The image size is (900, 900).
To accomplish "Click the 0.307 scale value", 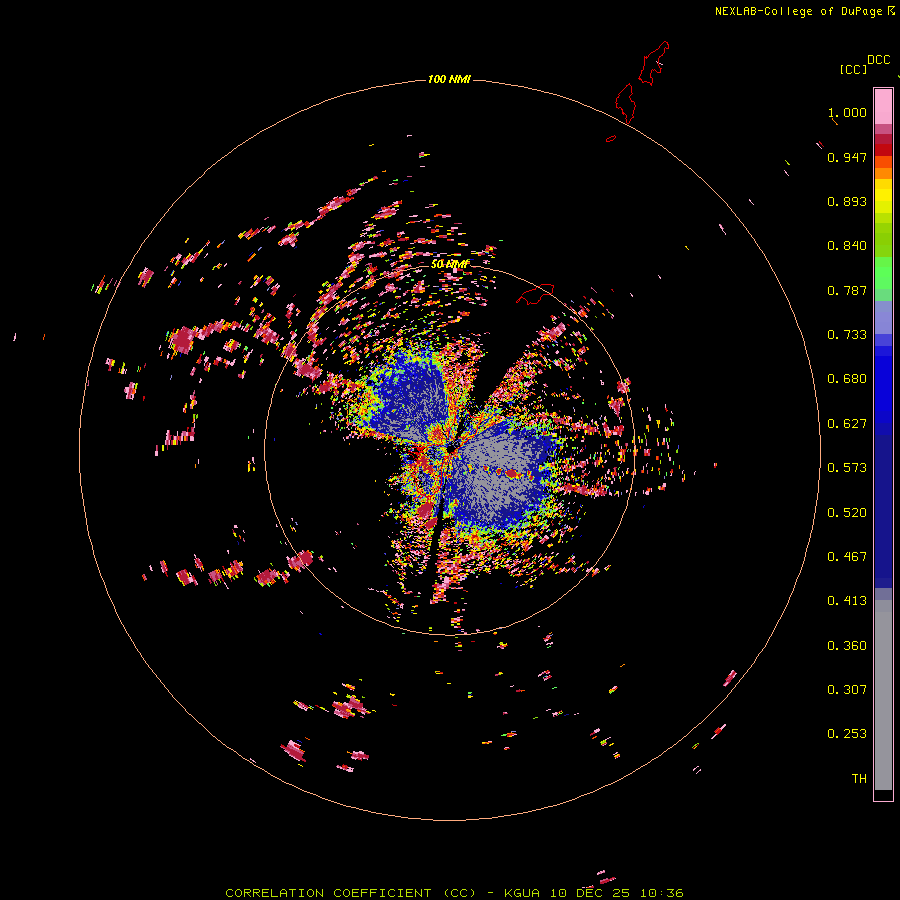I will pos(847,690).
